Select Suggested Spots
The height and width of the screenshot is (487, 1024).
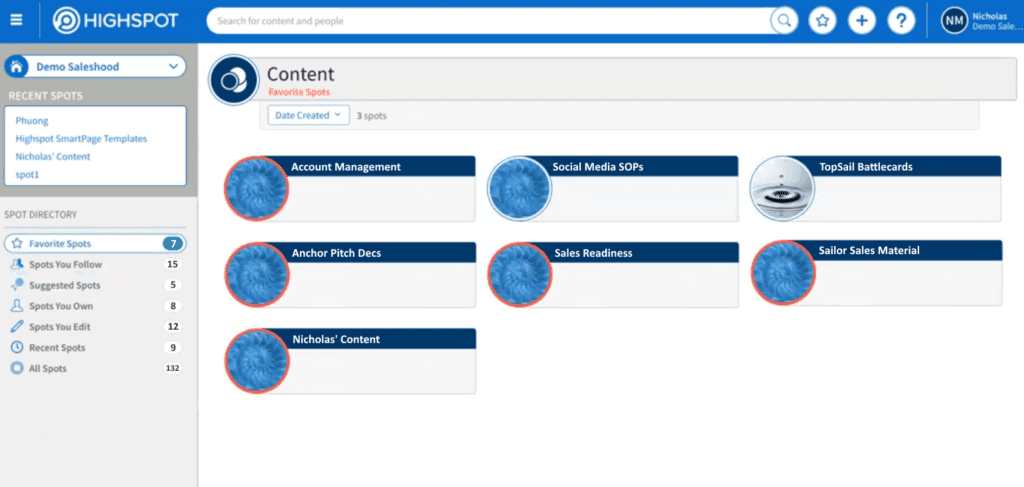tap(65, 285)
